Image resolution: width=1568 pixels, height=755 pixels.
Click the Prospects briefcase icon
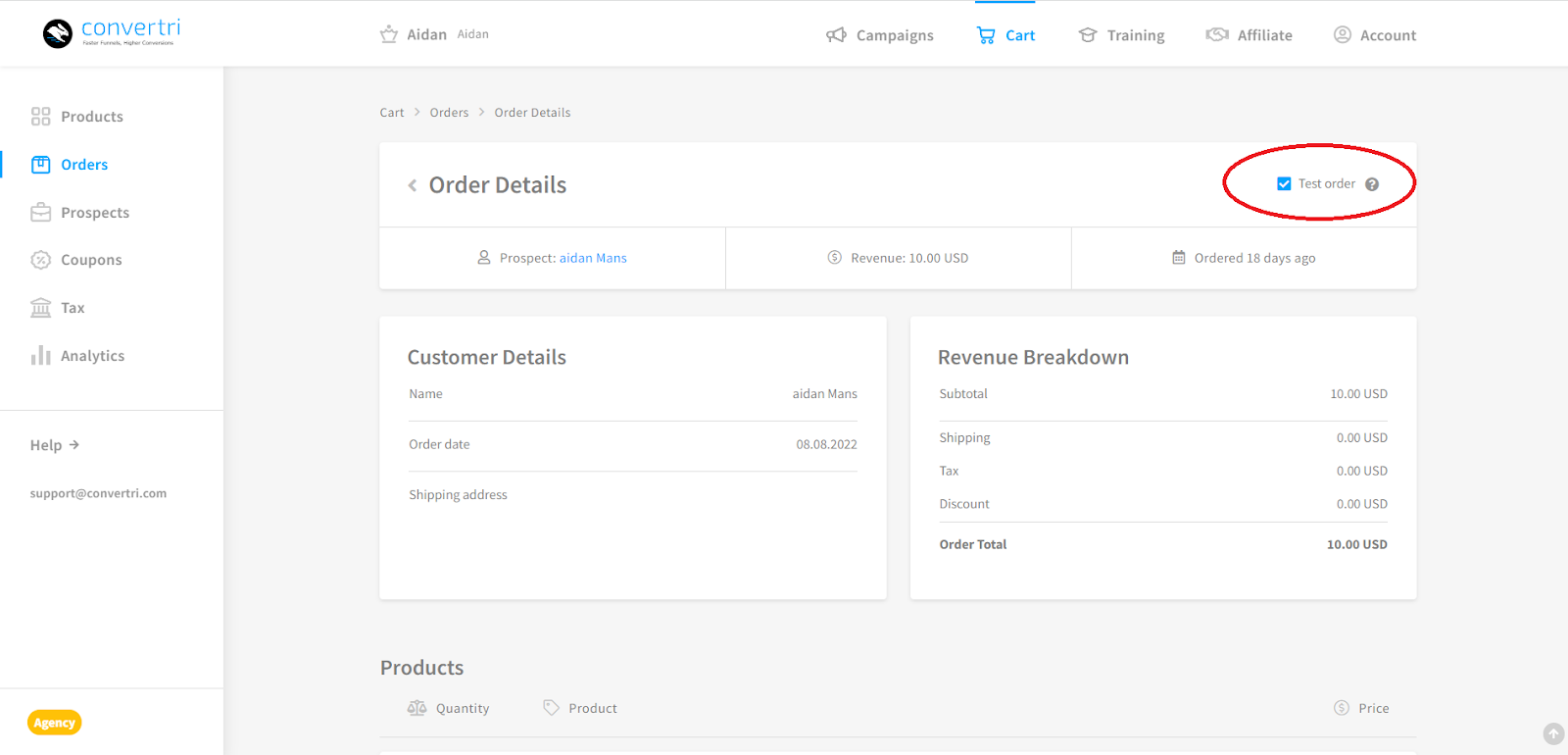coord(40,213)
